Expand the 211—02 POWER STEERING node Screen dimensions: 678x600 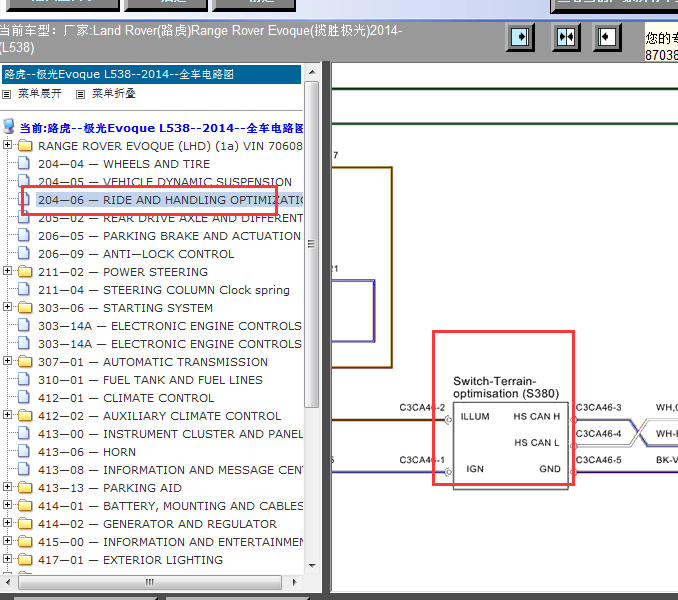pos(7,271)
